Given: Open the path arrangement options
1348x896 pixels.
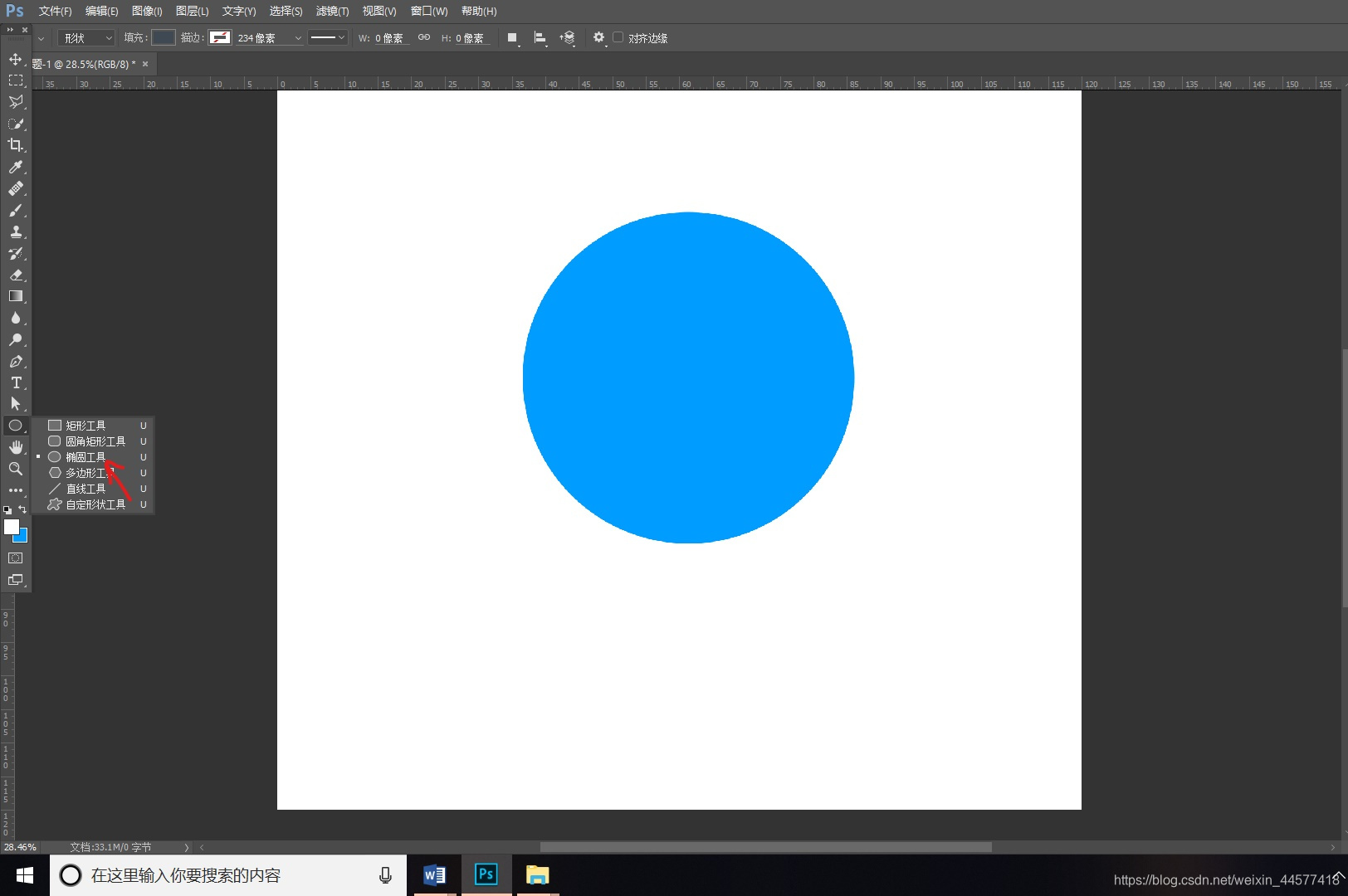Looking at the screenshot, I should 568,38.
